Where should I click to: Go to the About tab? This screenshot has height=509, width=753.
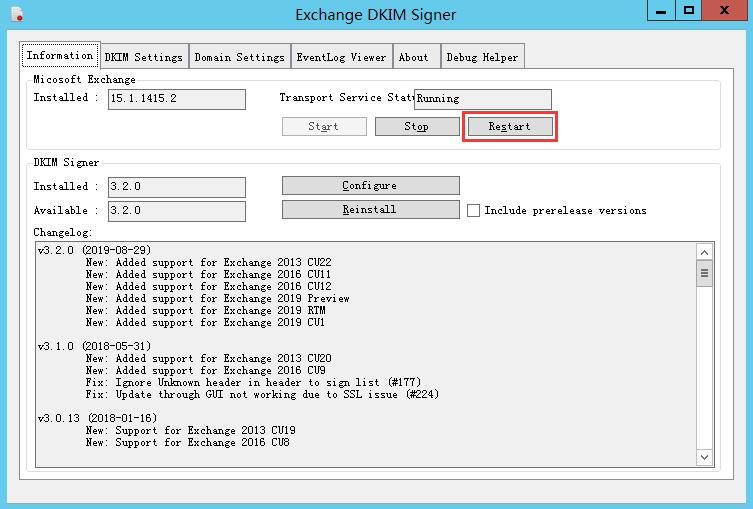pyautogui.click(x=413, y=57)
